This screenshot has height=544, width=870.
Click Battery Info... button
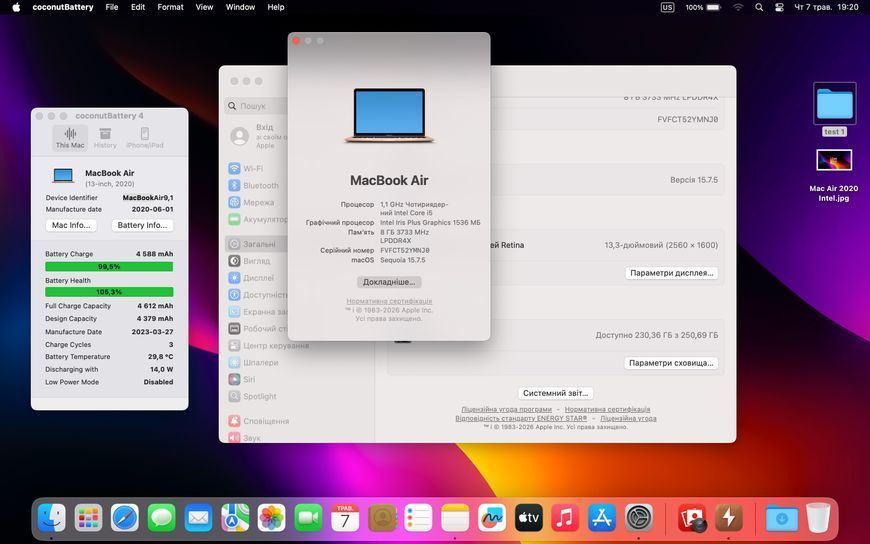click(142, 225)
